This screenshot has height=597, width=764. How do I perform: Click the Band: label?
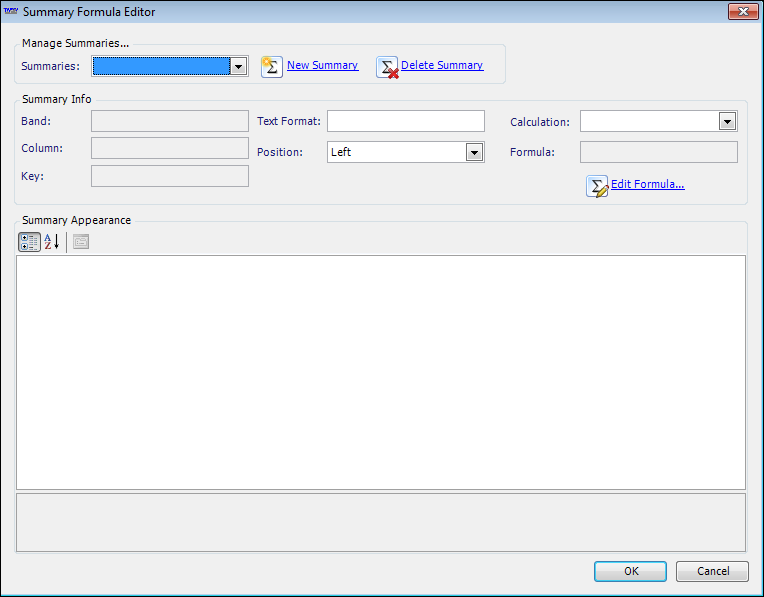(36, 121)
